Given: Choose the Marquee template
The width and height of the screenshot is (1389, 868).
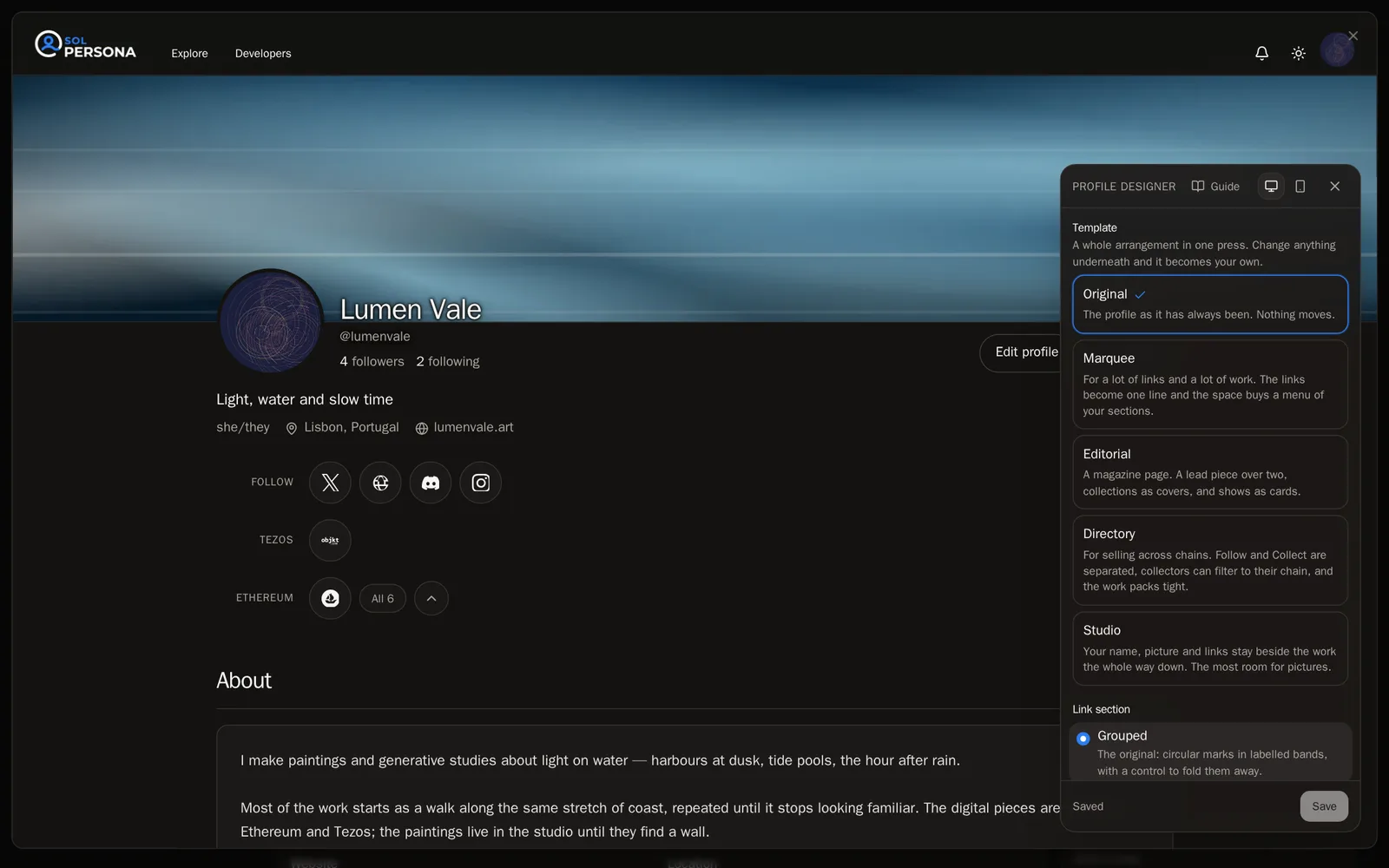Looking at the screenshot, I should 1210,384.
